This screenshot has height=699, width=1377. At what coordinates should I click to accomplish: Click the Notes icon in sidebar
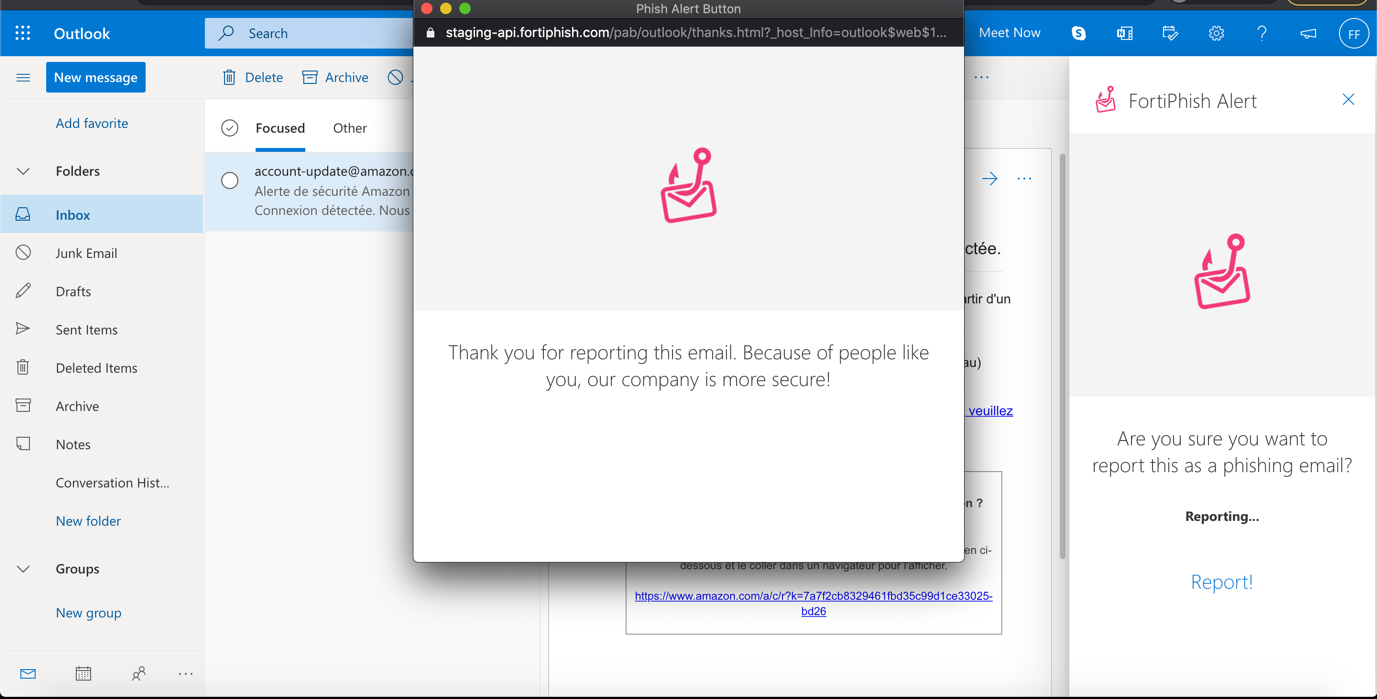(x=23, y=443)
